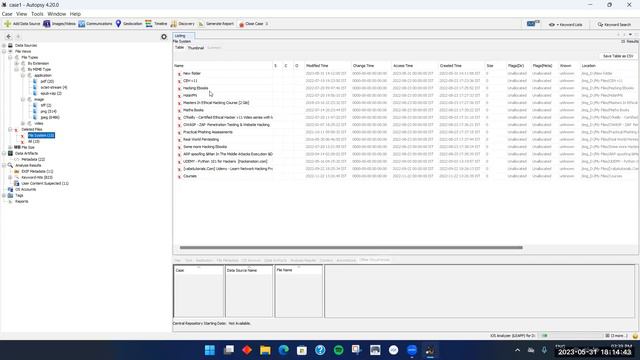Sort by Created Time column header
640x360 pixels.
[461, 66]
